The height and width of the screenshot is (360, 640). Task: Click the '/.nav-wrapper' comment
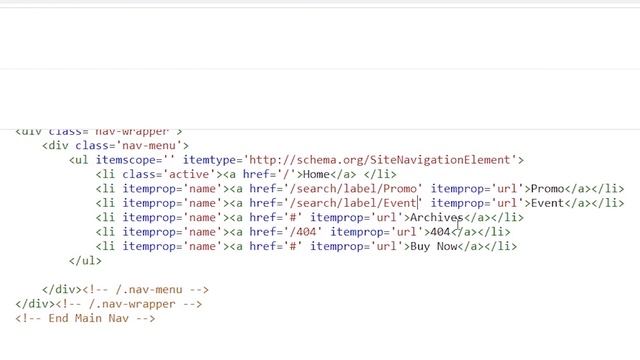(x=129, y=304)
